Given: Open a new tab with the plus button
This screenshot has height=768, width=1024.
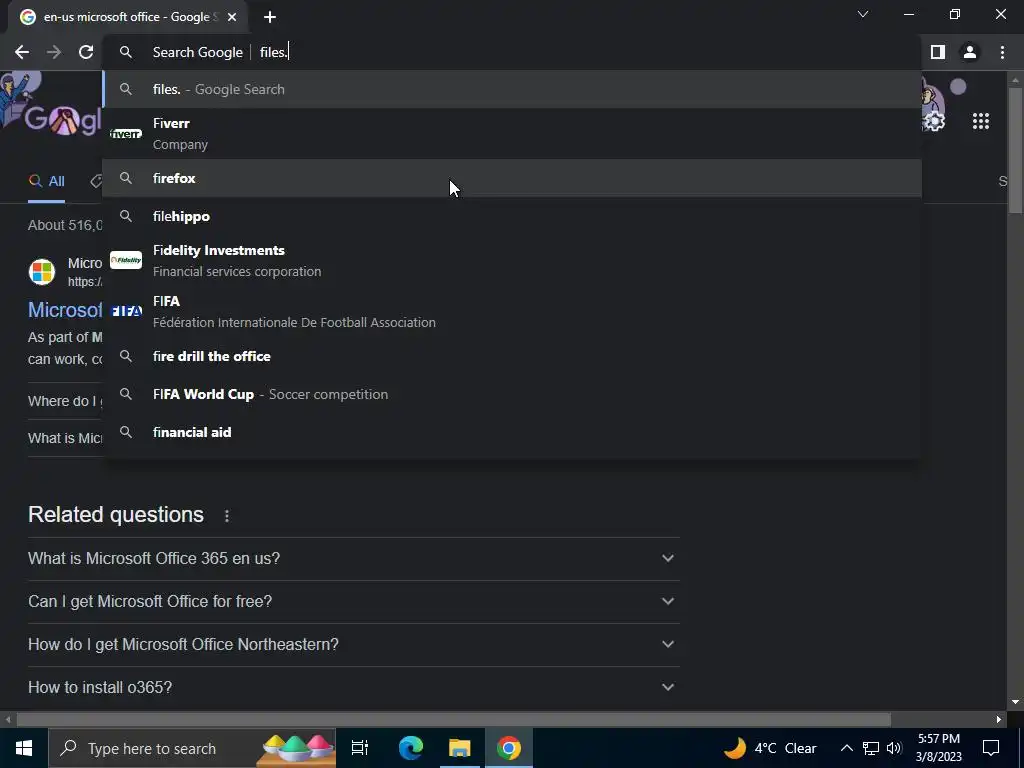Looking at the screenshot, I should pyautogui.click(x=270, y=17).
